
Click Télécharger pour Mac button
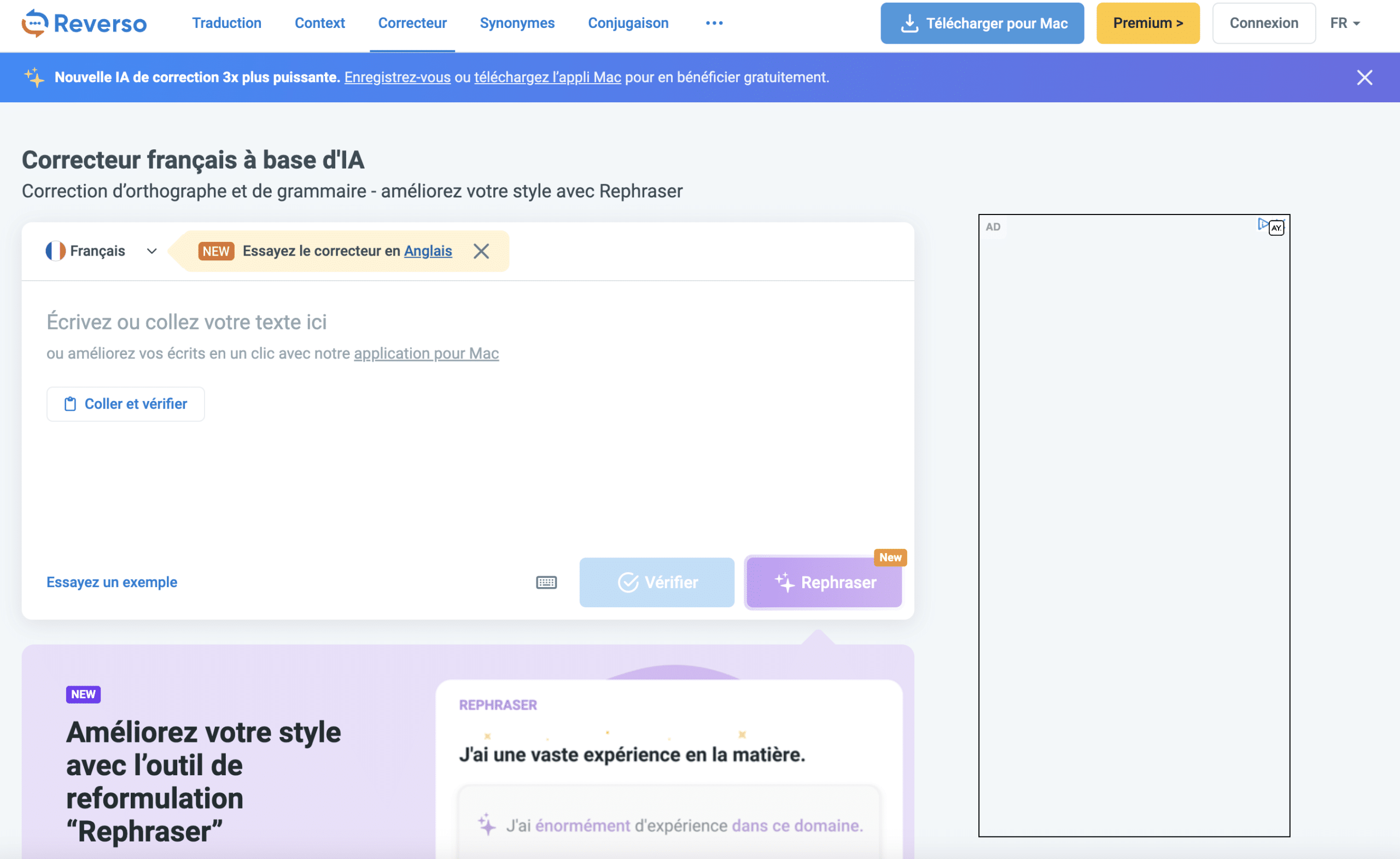pos(982,24)
